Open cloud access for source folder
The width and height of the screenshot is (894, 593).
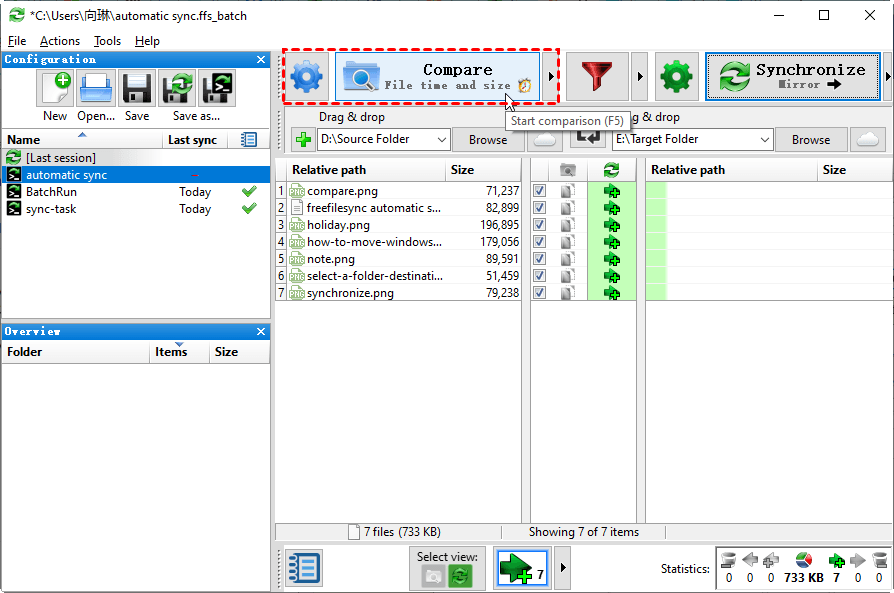(x=544, y=140)
